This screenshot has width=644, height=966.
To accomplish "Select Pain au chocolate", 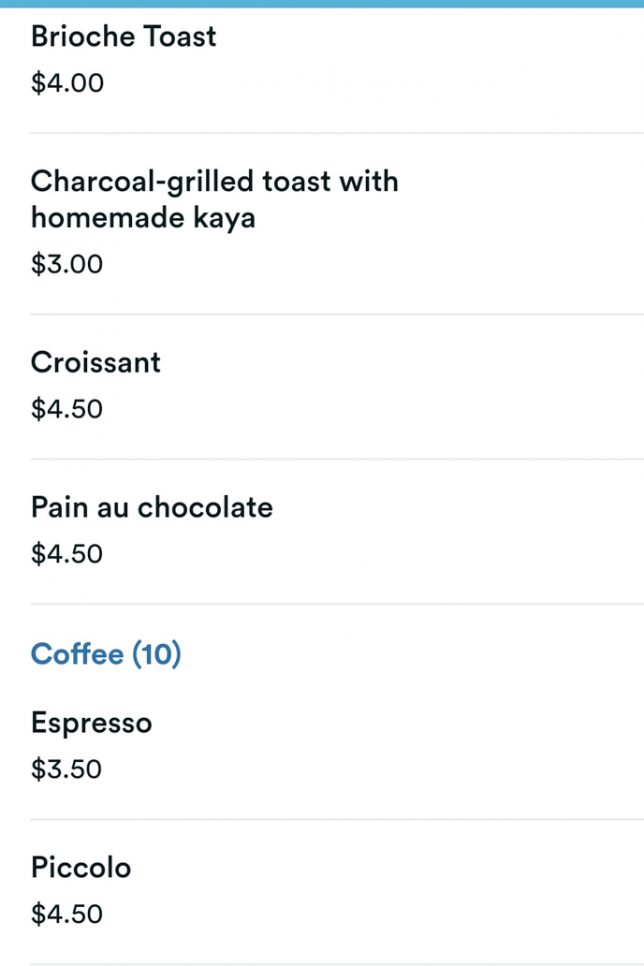I will 151,507.
